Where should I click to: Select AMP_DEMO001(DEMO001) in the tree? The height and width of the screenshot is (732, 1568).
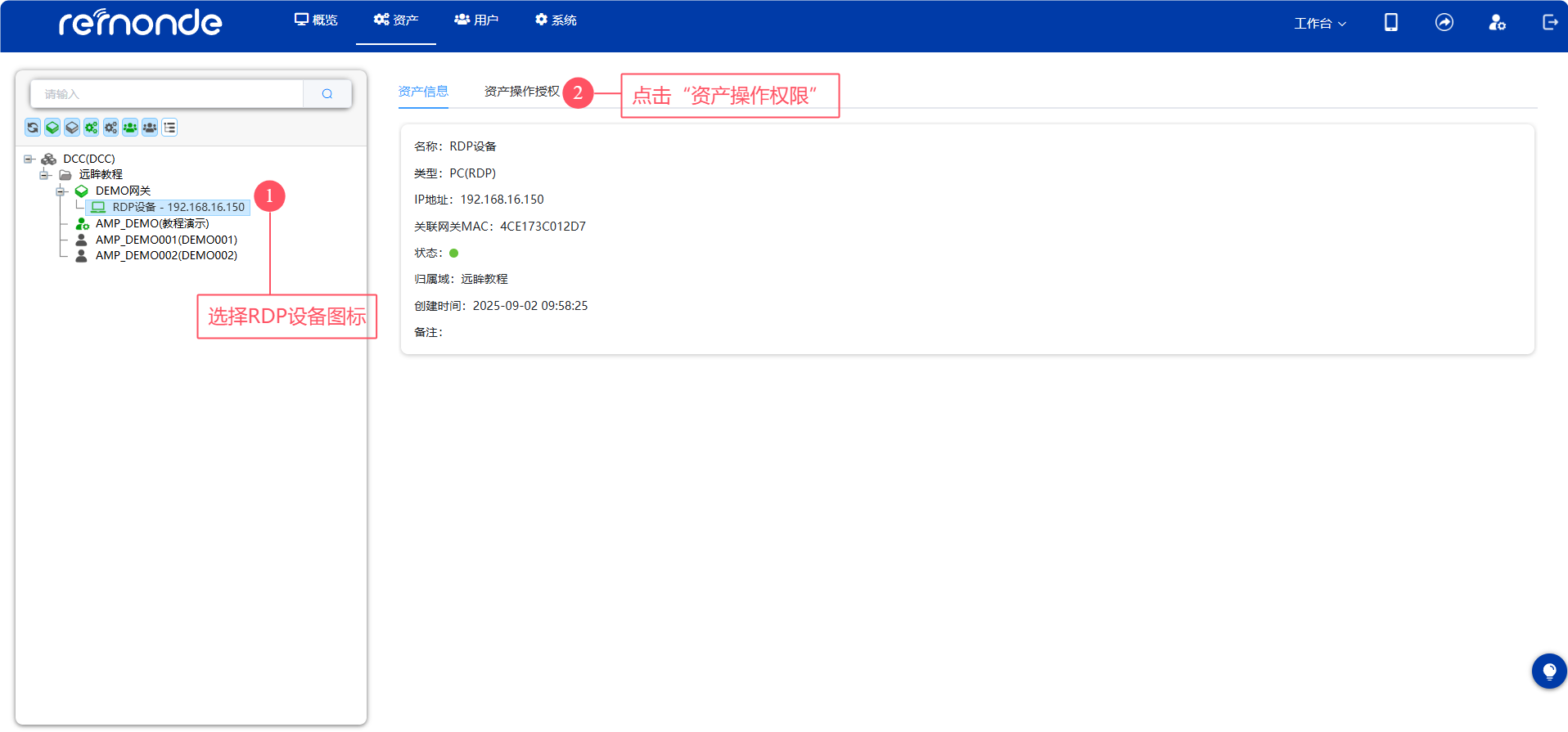coord(166,240)
